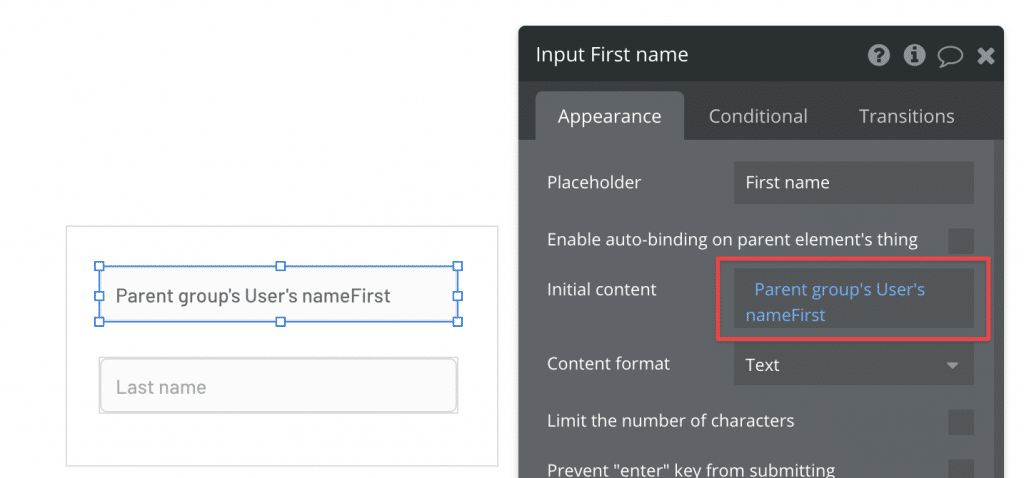Edit the Initial content dynamic expression
Screen dimensions: 1024x478
(x=853, y=302)
